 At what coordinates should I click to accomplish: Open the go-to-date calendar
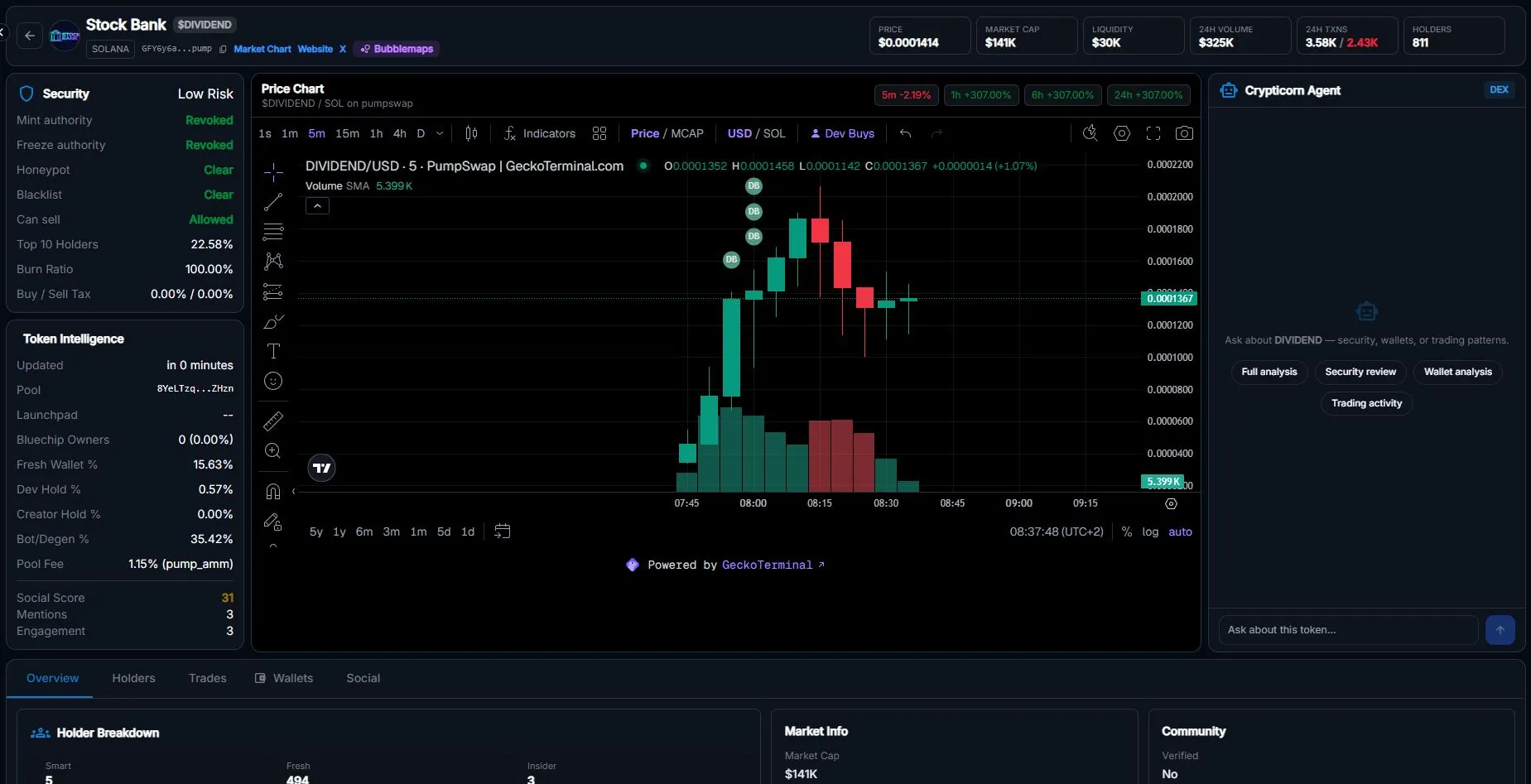pyautogui.click(x=502, y=531)
